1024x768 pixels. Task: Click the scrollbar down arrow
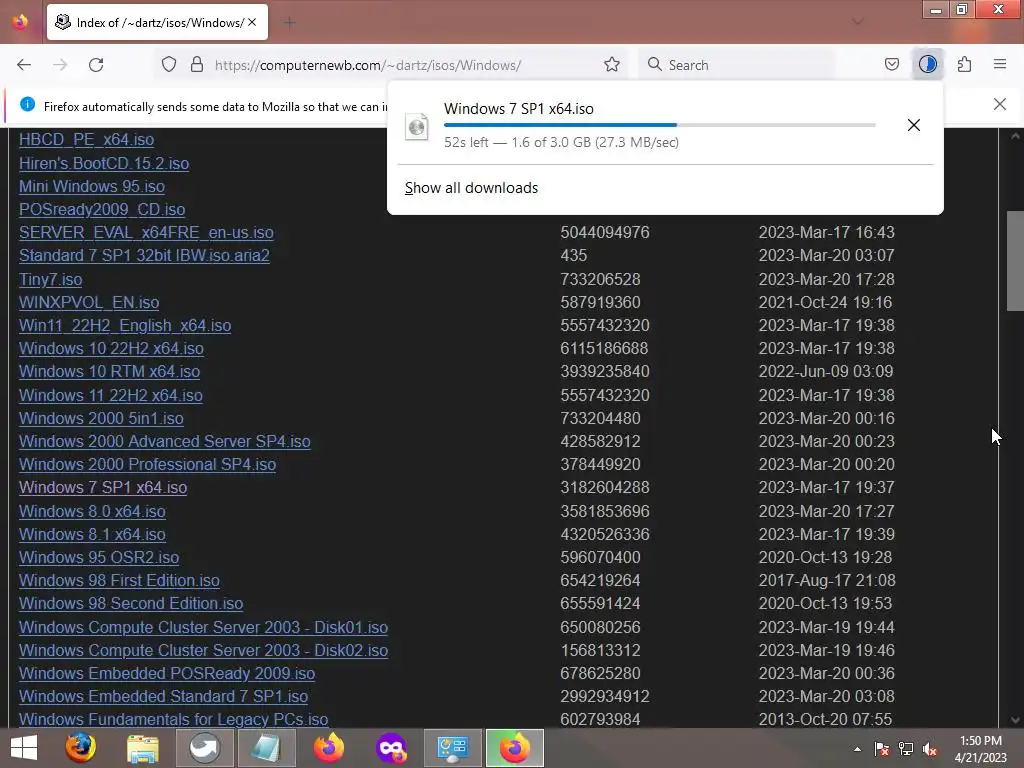[1015, 720]
